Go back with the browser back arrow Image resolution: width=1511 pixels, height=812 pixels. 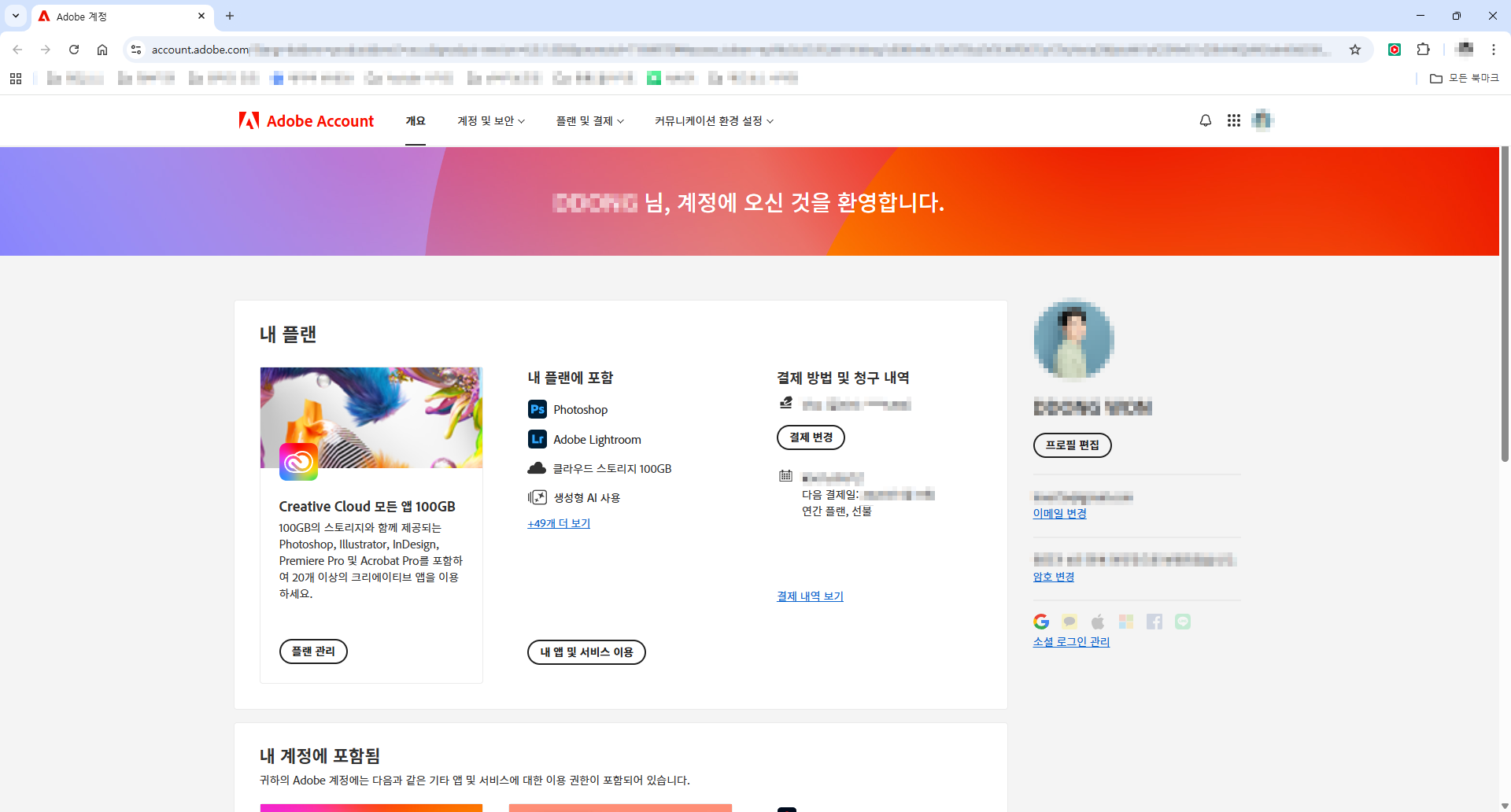coord(17,50)
